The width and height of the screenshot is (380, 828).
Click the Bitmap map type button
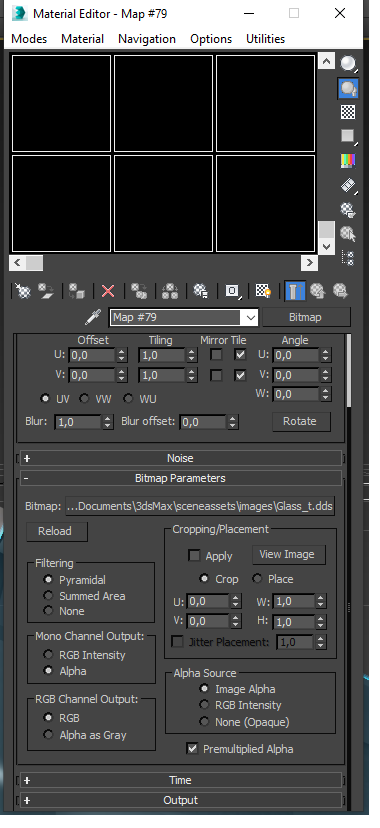pyautogui.click(x=306, y=317)
